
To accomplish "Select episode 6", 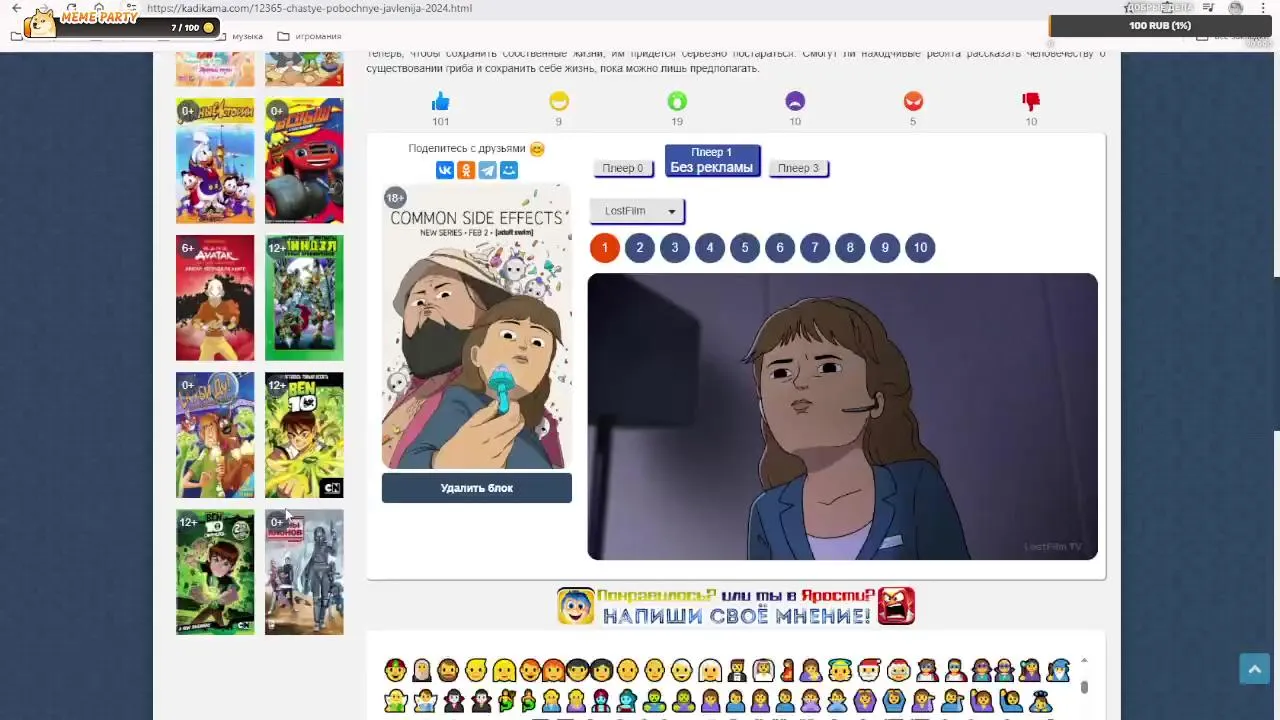I will (x=780, y=248).
